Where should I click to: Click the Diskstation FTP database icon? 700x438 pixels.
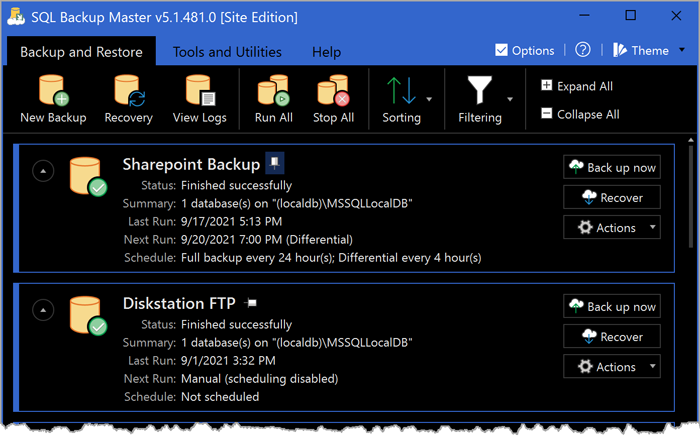88,316
